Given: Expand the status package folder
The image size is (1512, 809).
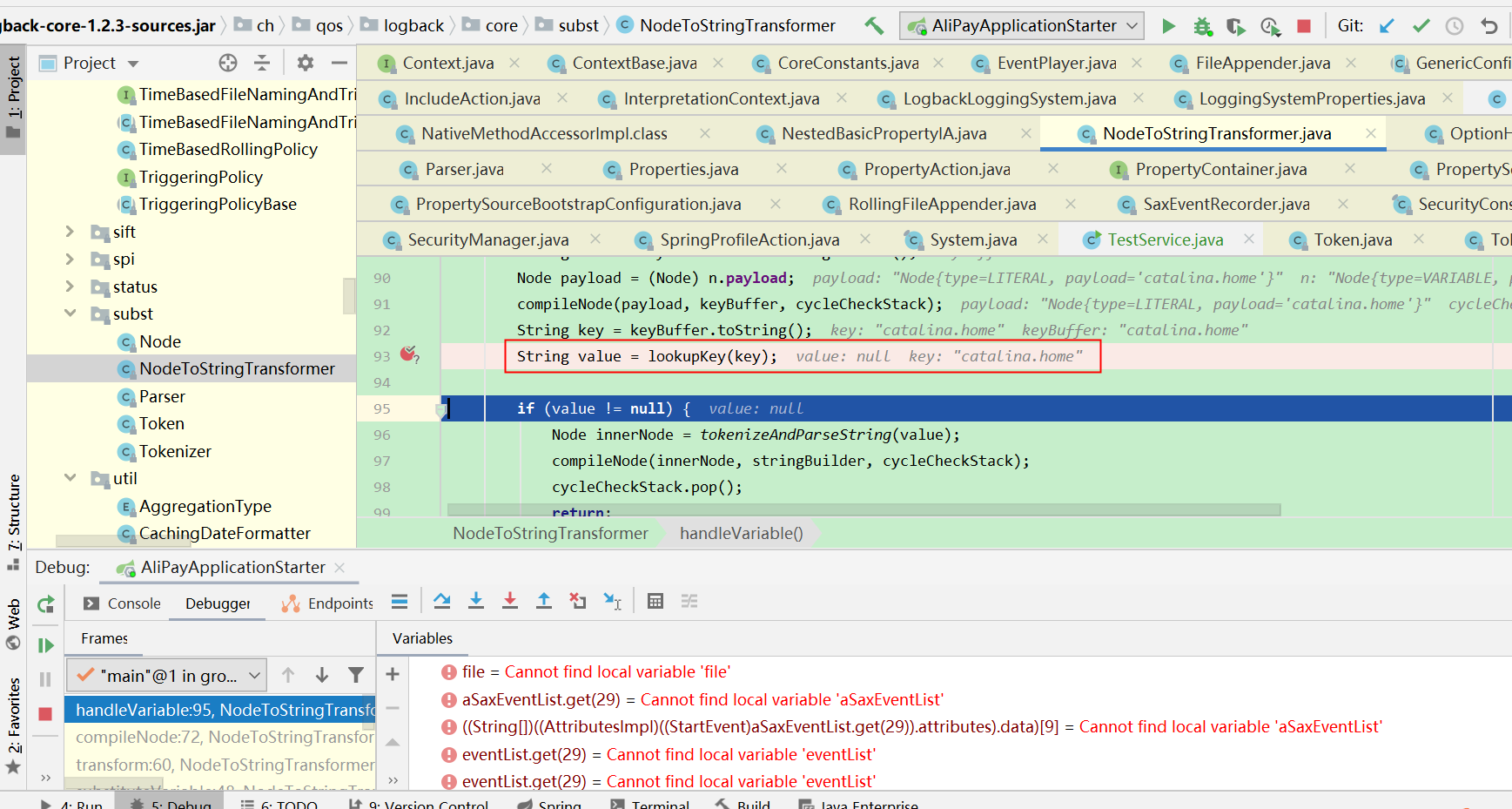Looking at the screenshot, I should pyautogui.click(x=70, y=287).
